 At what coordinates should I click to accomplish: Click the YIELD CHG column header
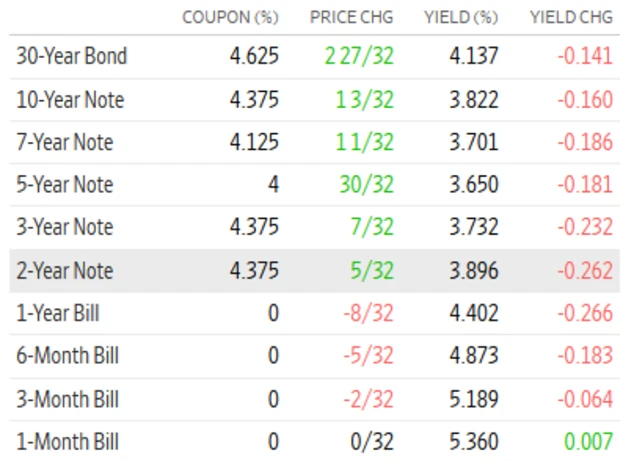click(571, 18)
